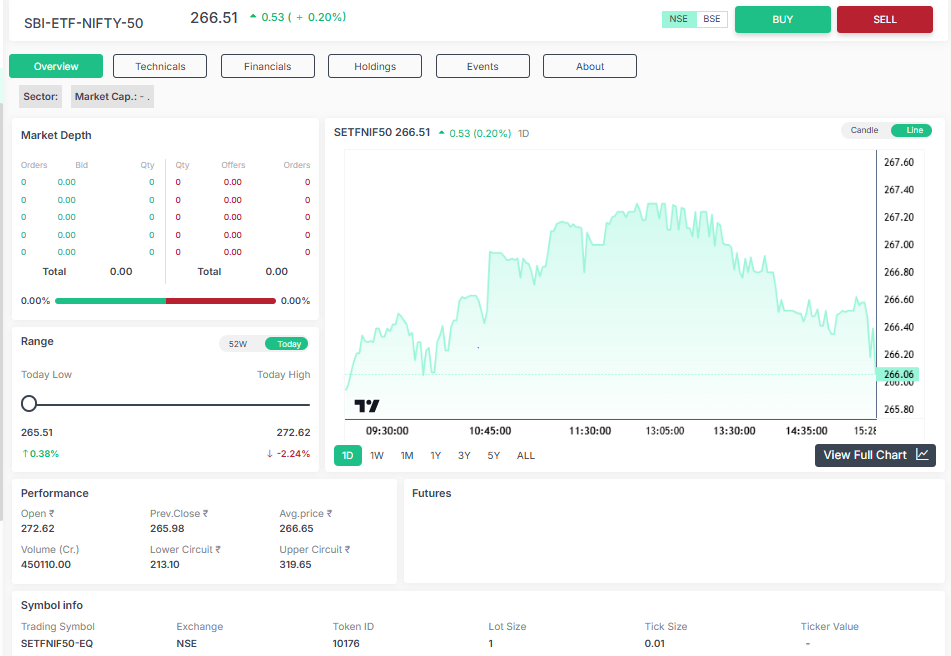Toggle chart type to Candle
951x656 pixels.
tap(864, 130)
